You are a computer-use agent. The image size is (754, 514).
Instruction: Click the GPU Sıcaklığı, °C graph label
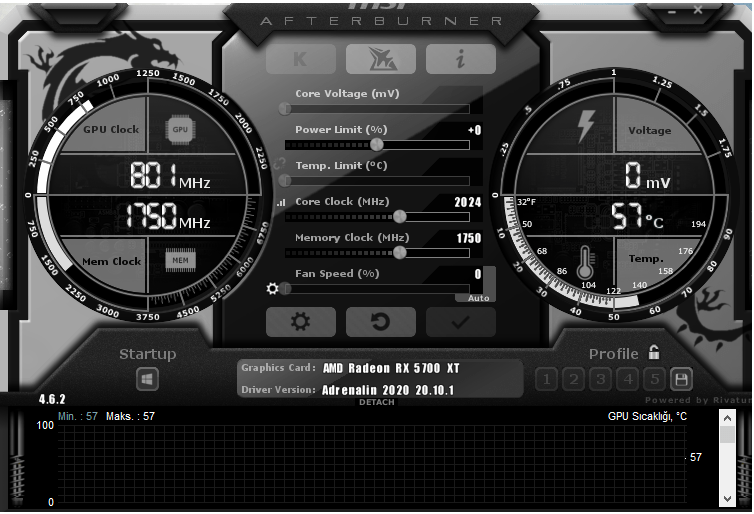tap(647, 416)
